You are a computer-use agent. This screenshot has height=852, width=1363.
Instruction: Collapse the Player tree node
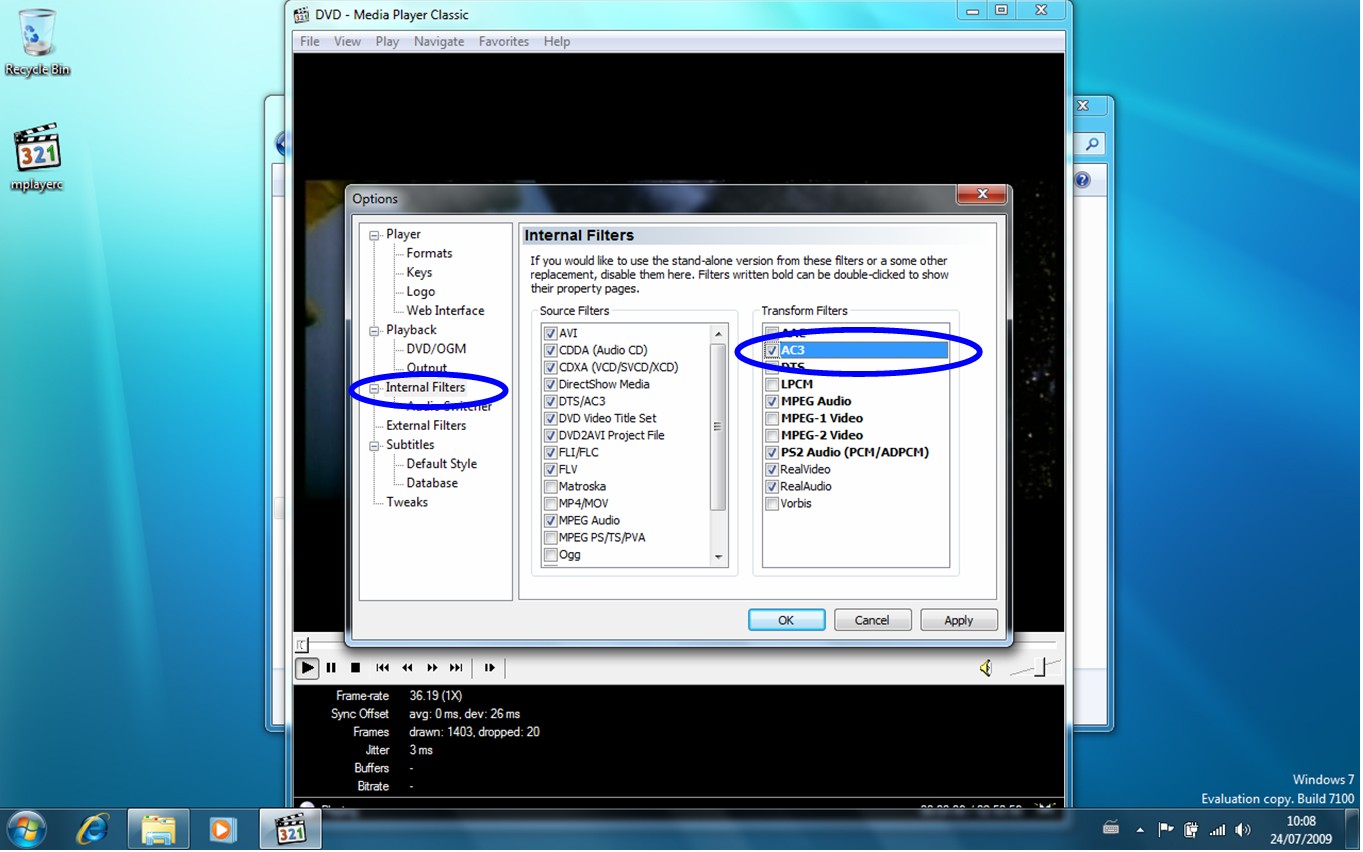click(x=375, y=235)
